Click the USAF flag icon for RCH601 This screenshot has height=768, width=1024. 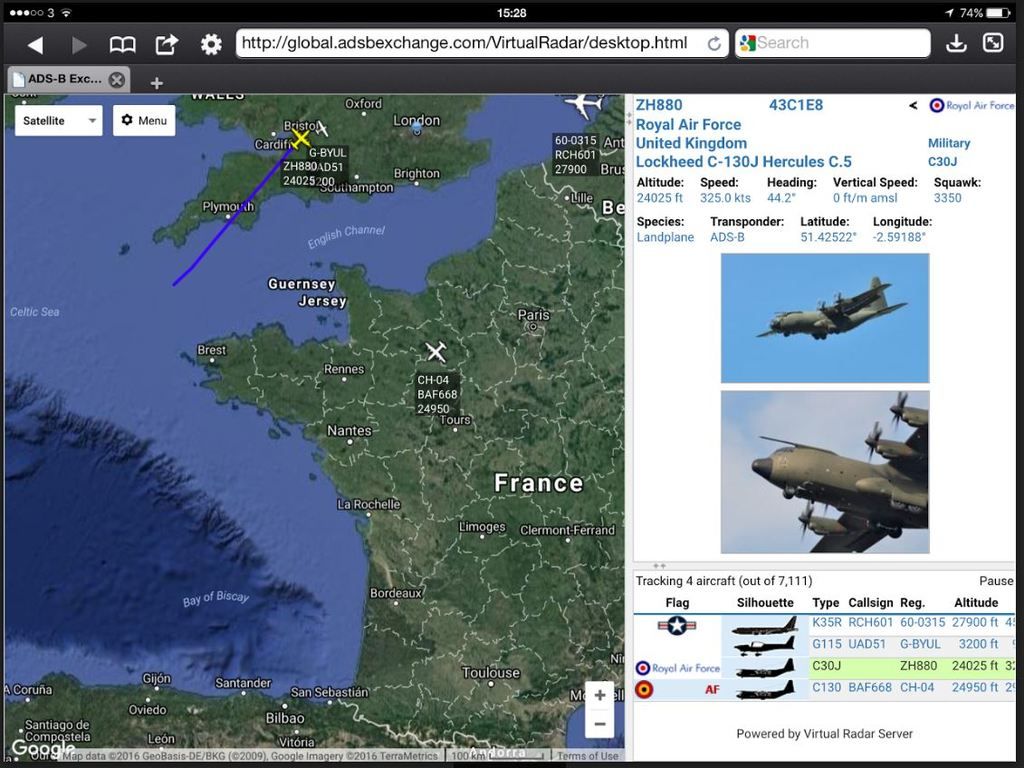(x=674, y=623)
